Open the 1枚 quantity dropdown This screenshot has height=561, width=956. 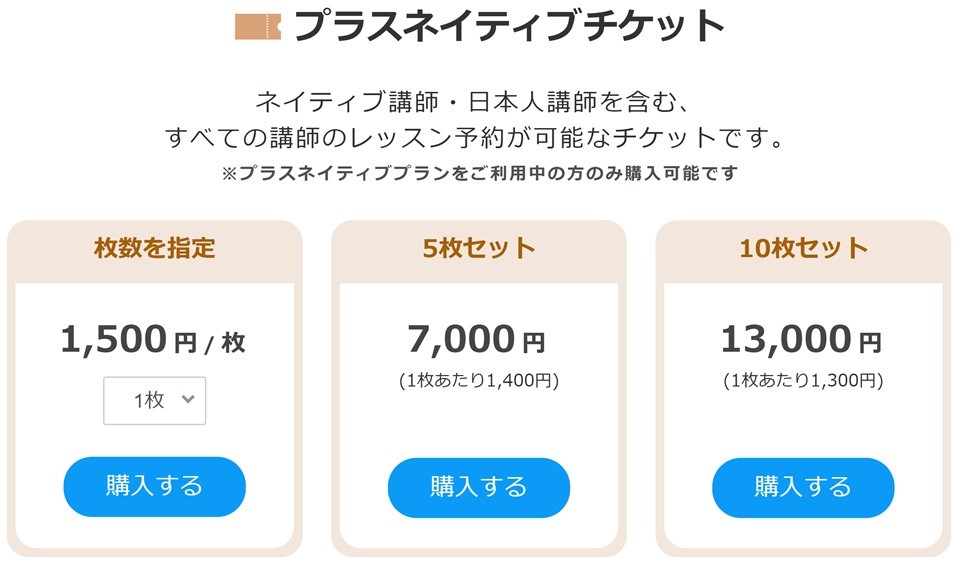pos(154,401)
